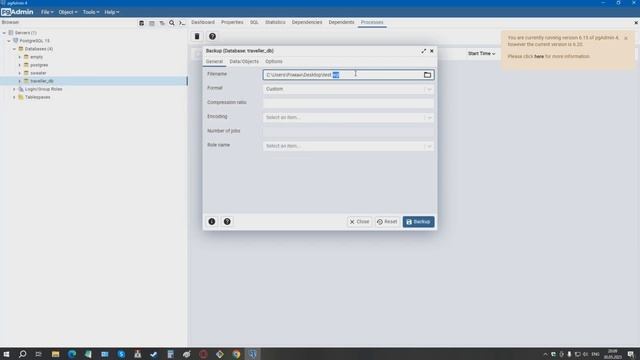Open File Explorer from the taskbar
Screen dimensions: 640x360
(56, 354)
